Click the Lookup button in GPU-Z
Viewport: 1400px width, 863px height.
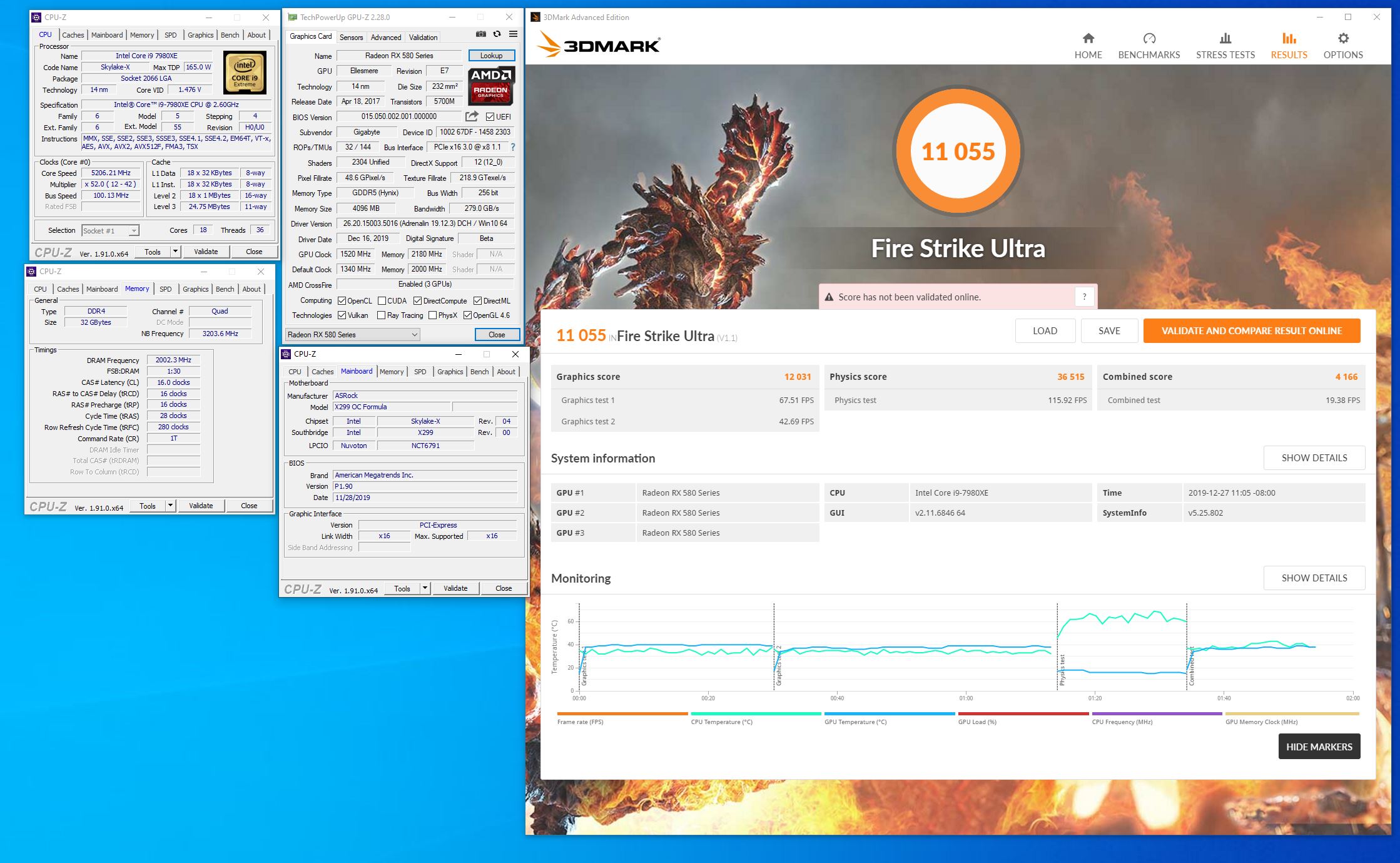tap(491, 56)
